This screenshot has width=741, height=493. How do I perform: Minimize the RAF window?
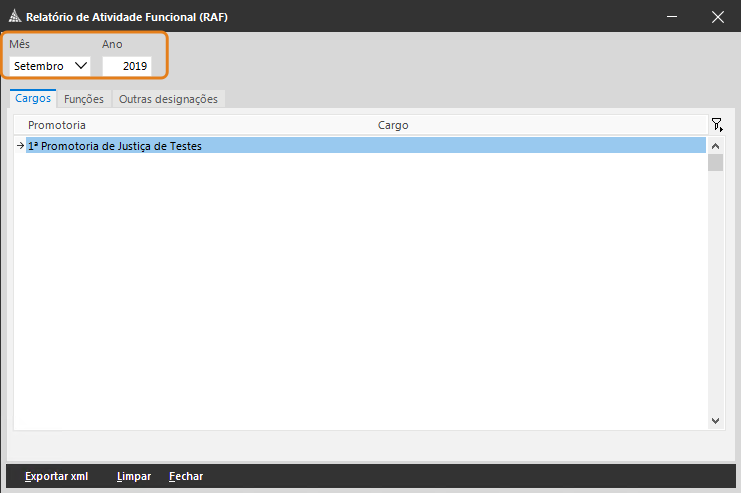tap(672, 17)
